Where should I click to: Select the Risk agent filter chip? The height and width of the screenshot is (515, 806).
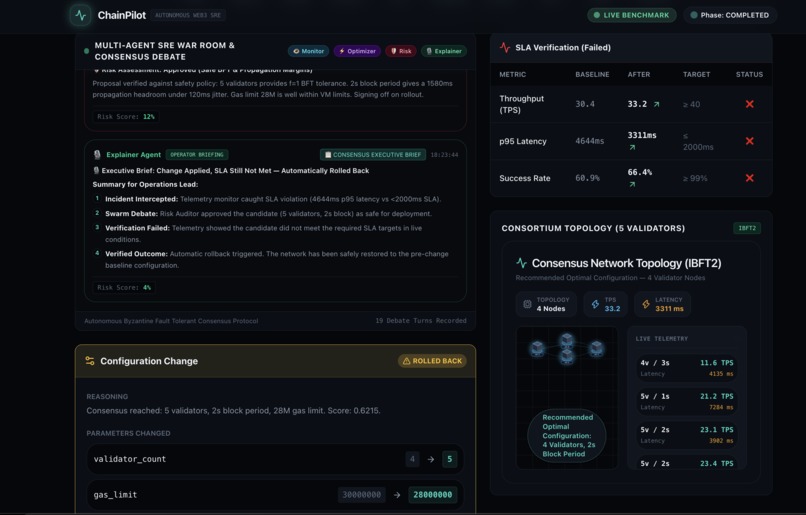400,51
